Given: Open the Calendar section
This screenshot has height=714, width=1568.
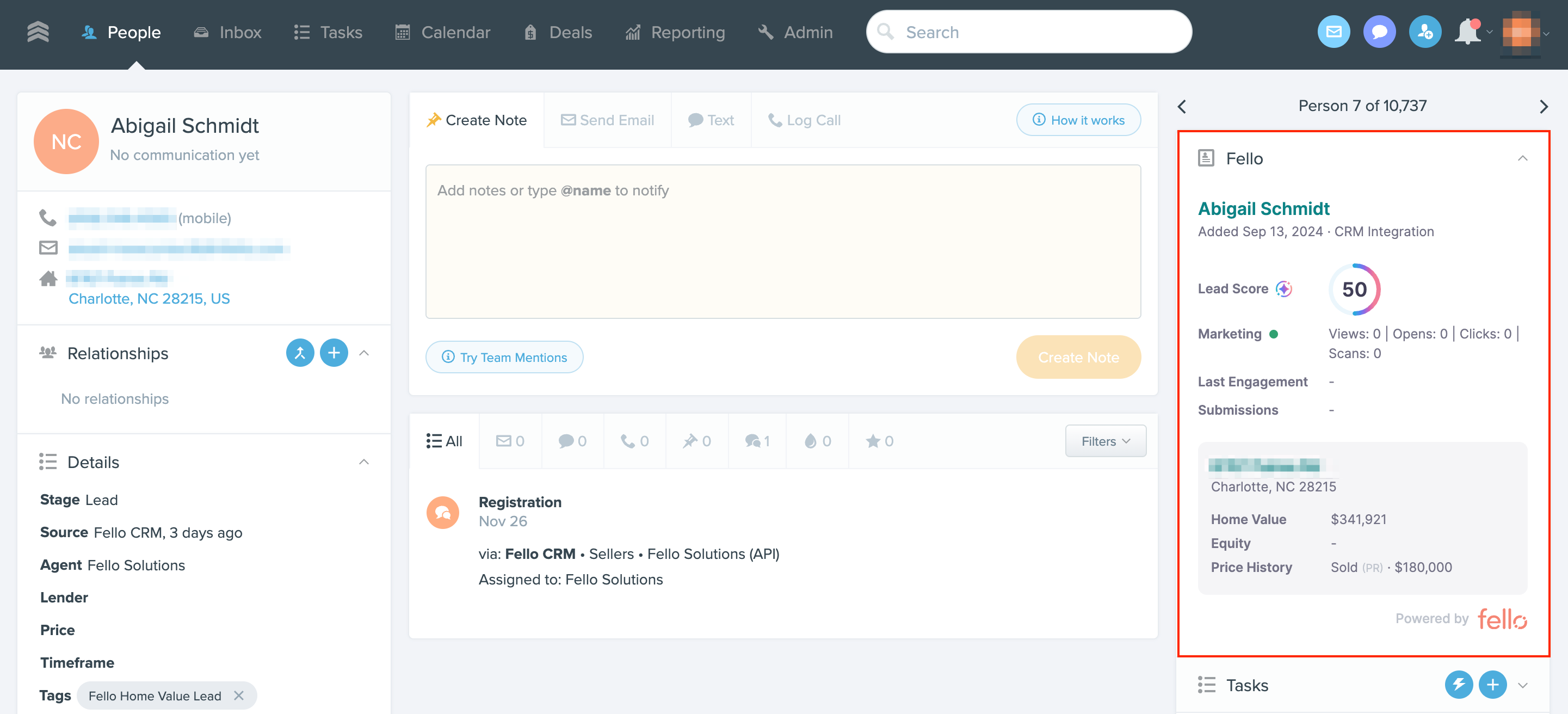Looking at the screenshot, I should pos(442,32).
